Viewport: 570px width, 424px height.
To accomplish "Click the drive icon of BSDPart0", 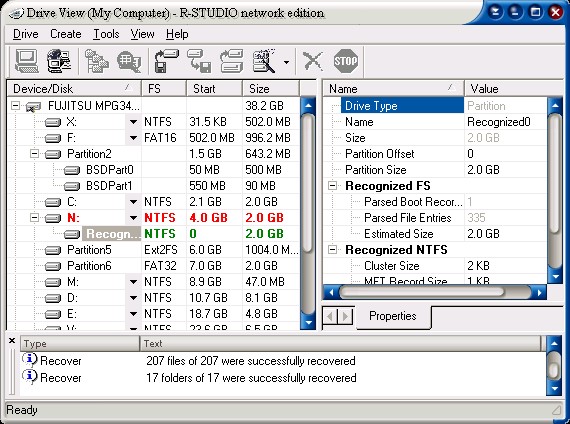I will point(72,170).
